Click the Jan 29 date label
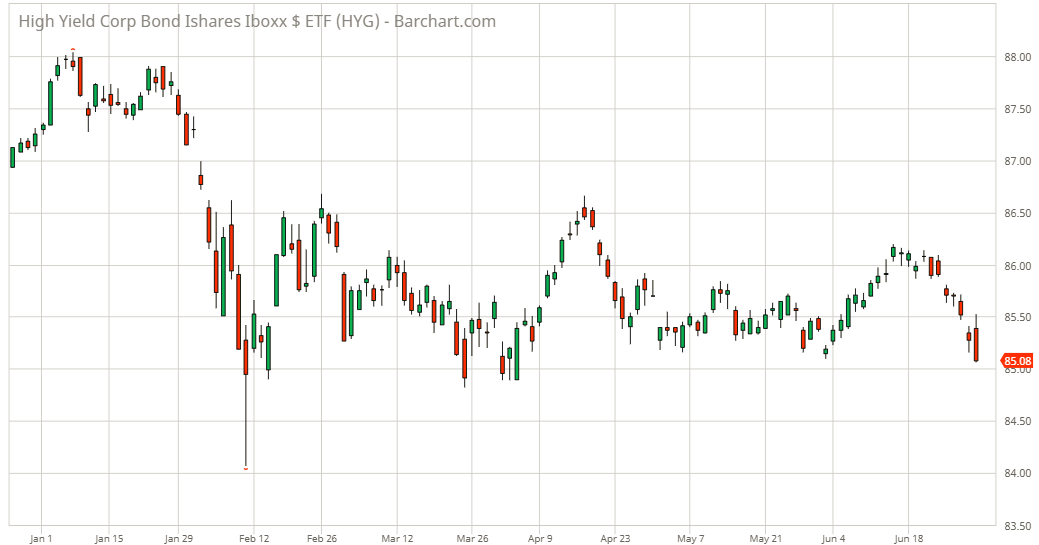The height and width of the screenshot is (545, 1039). pyautogui.click(x=178, y=538)
